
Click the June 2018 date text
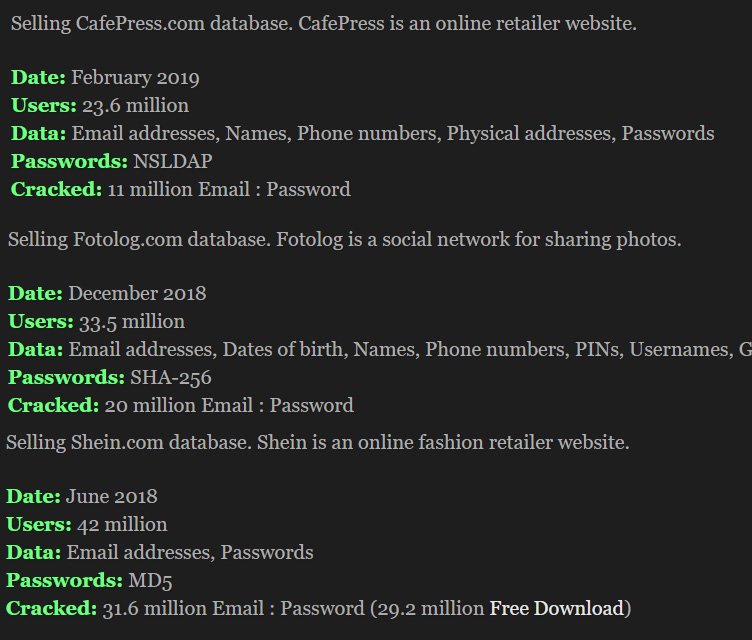[112, 497]
